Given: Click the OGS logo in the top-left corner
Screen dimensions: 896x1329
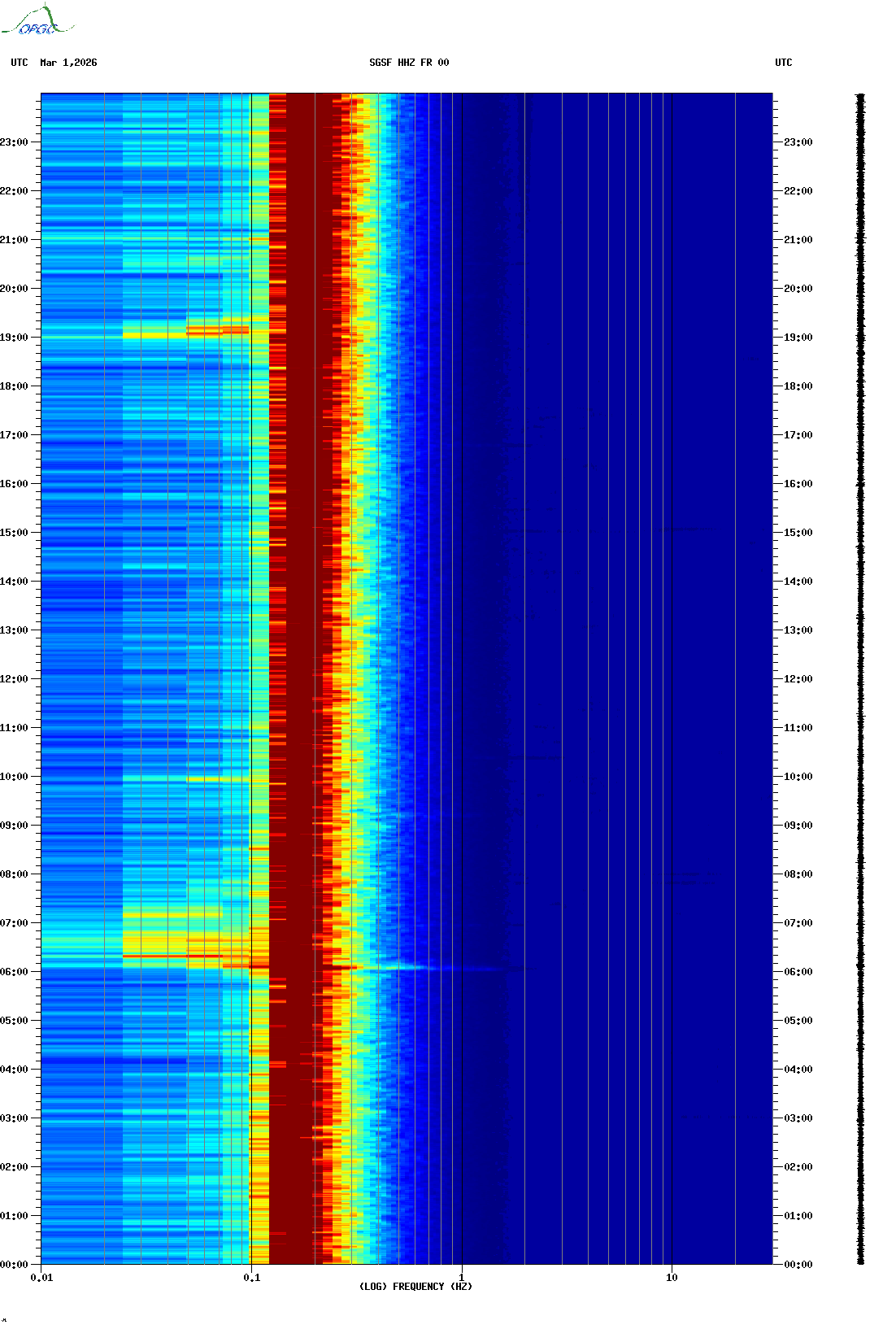Looking at the screenshot, I should [x=37, y=21].
